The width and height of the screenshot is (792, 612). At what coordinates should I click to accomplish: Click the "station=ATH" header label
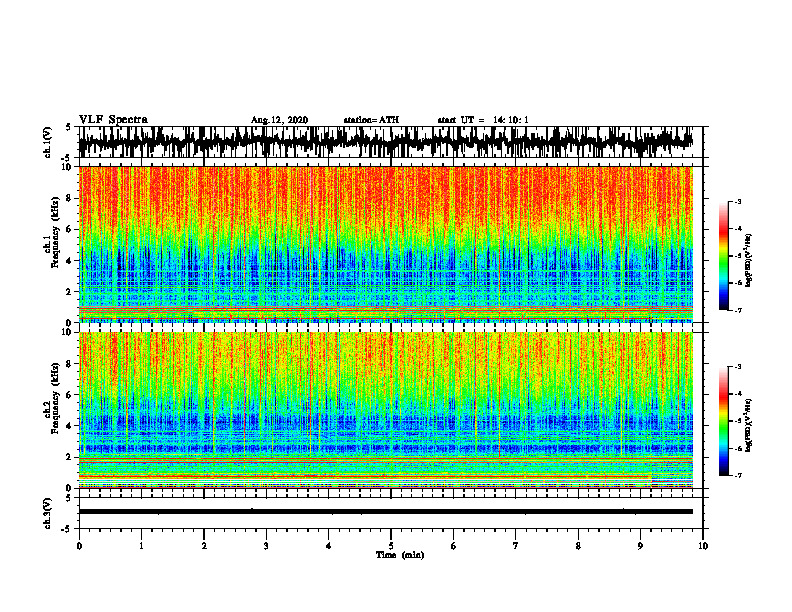tap(371, 120)
